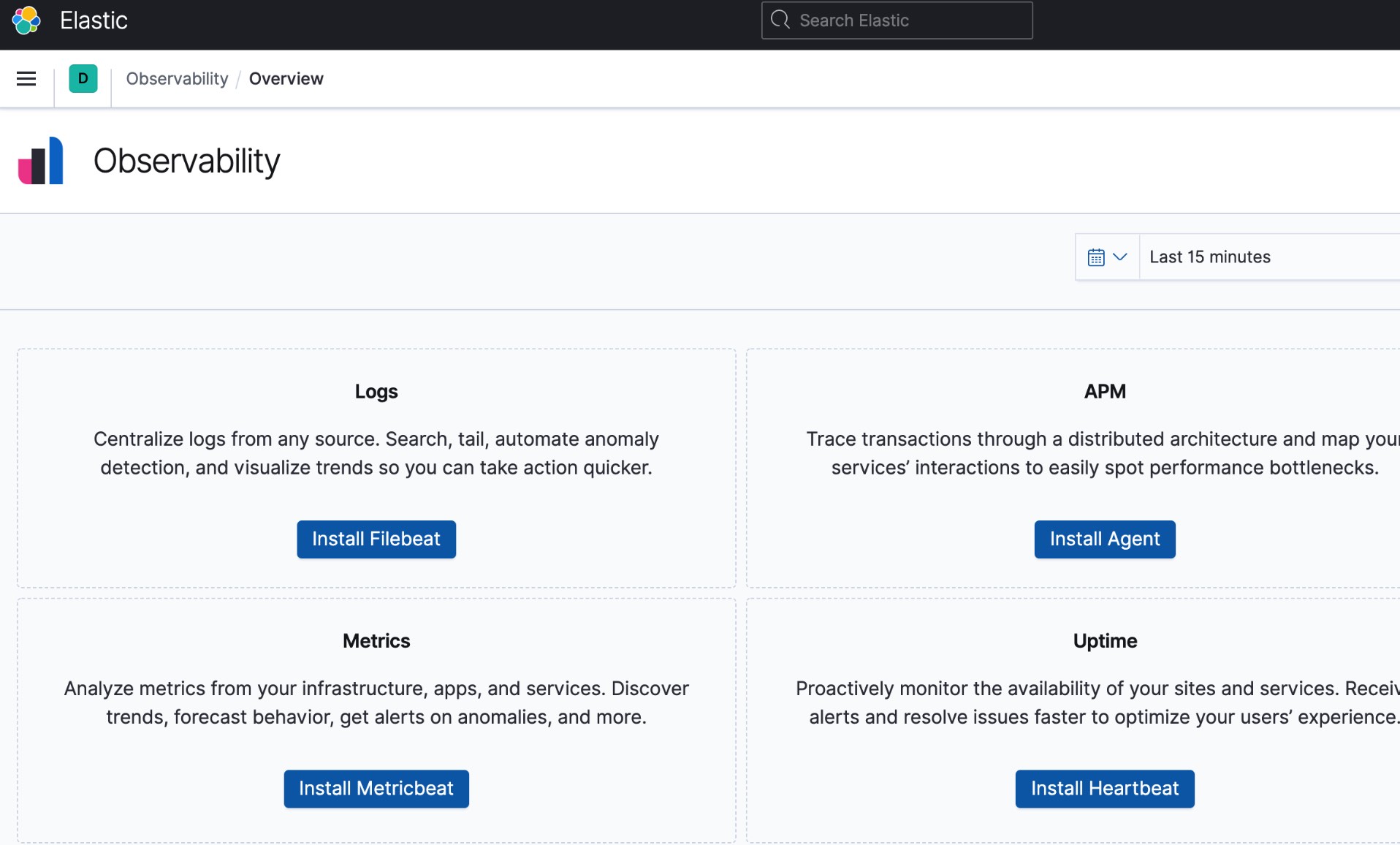Focus the Search Elastic field
The image size is (1400, 845).
click(x=897, y=20)
